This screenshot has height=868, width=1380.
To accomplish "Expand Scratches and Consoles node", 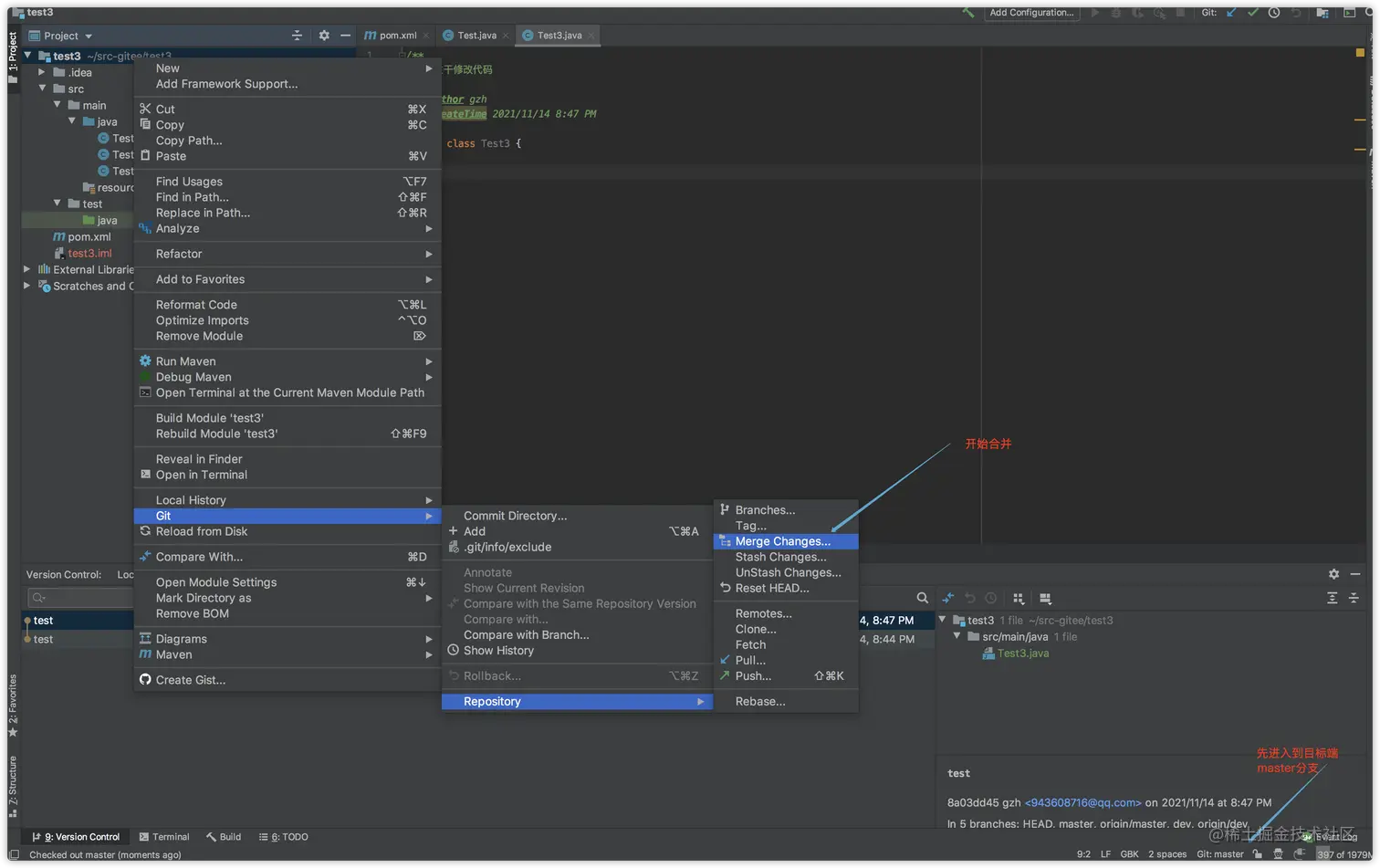I will click(27, 286).
